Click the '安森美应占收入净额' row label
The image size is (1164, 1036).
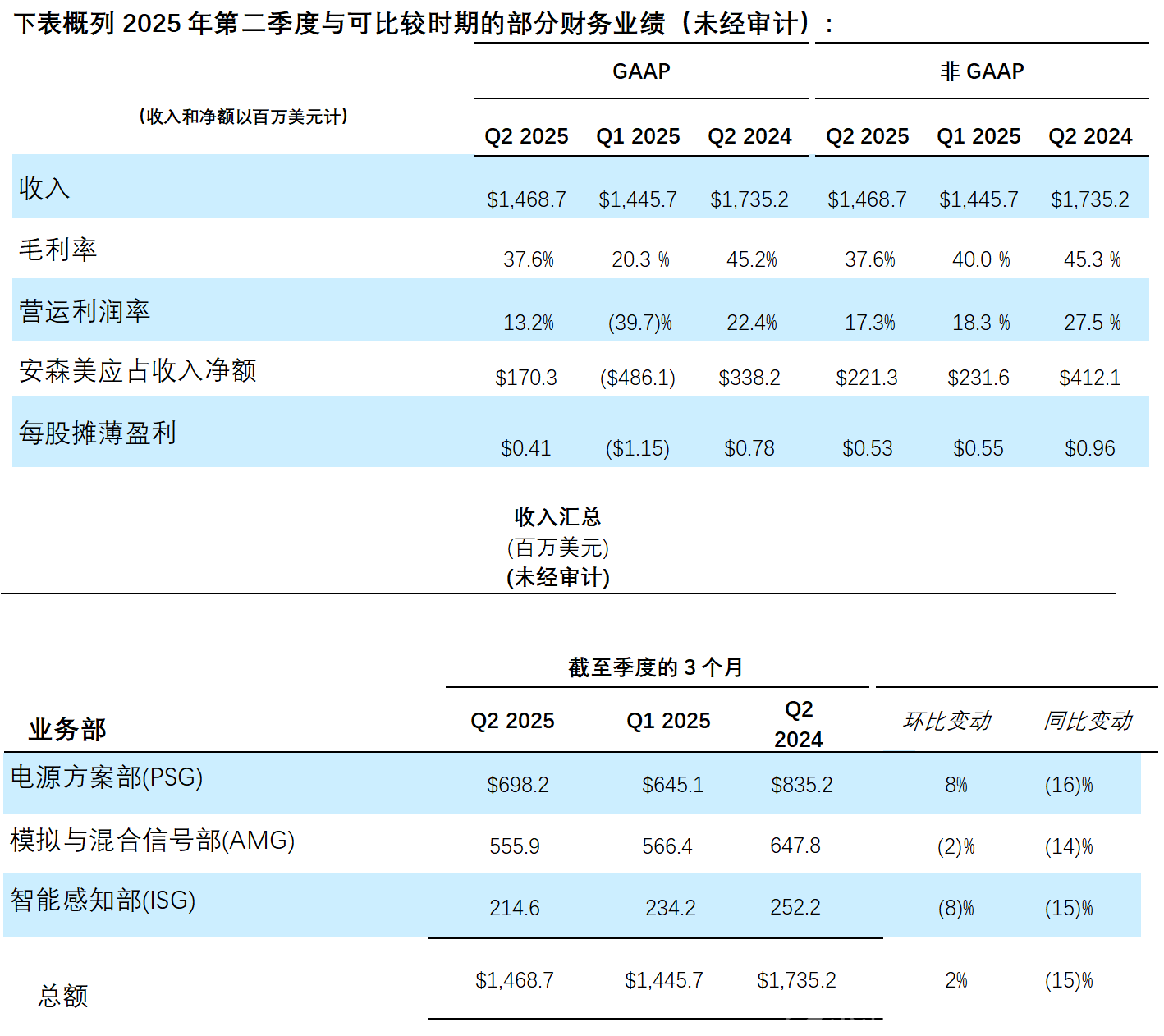(x=138, y=370)
